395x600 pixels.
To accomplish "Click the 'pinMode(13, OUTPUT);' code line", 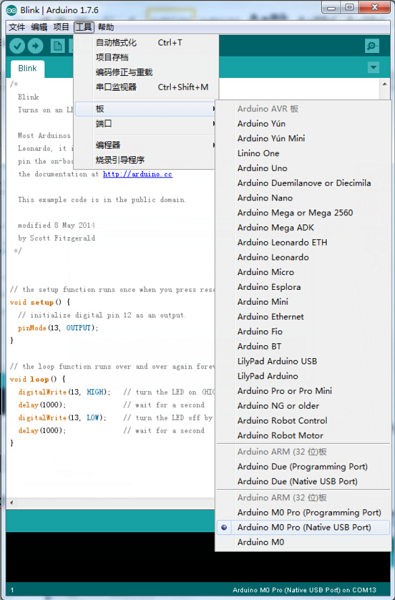I will click(58, 328).
